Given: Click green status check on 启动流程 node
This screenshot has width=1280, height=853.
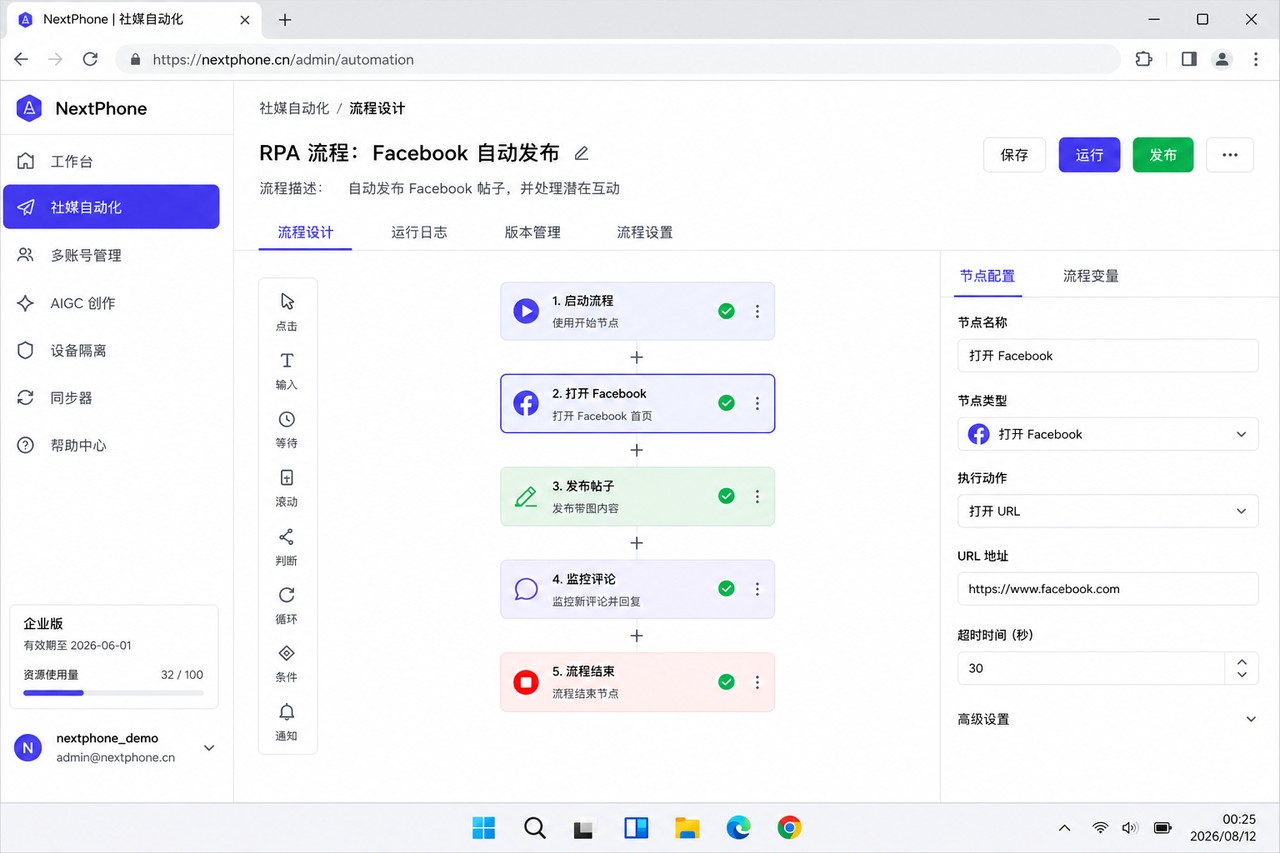Looking at the screenshot, I should tap(727, 311).
